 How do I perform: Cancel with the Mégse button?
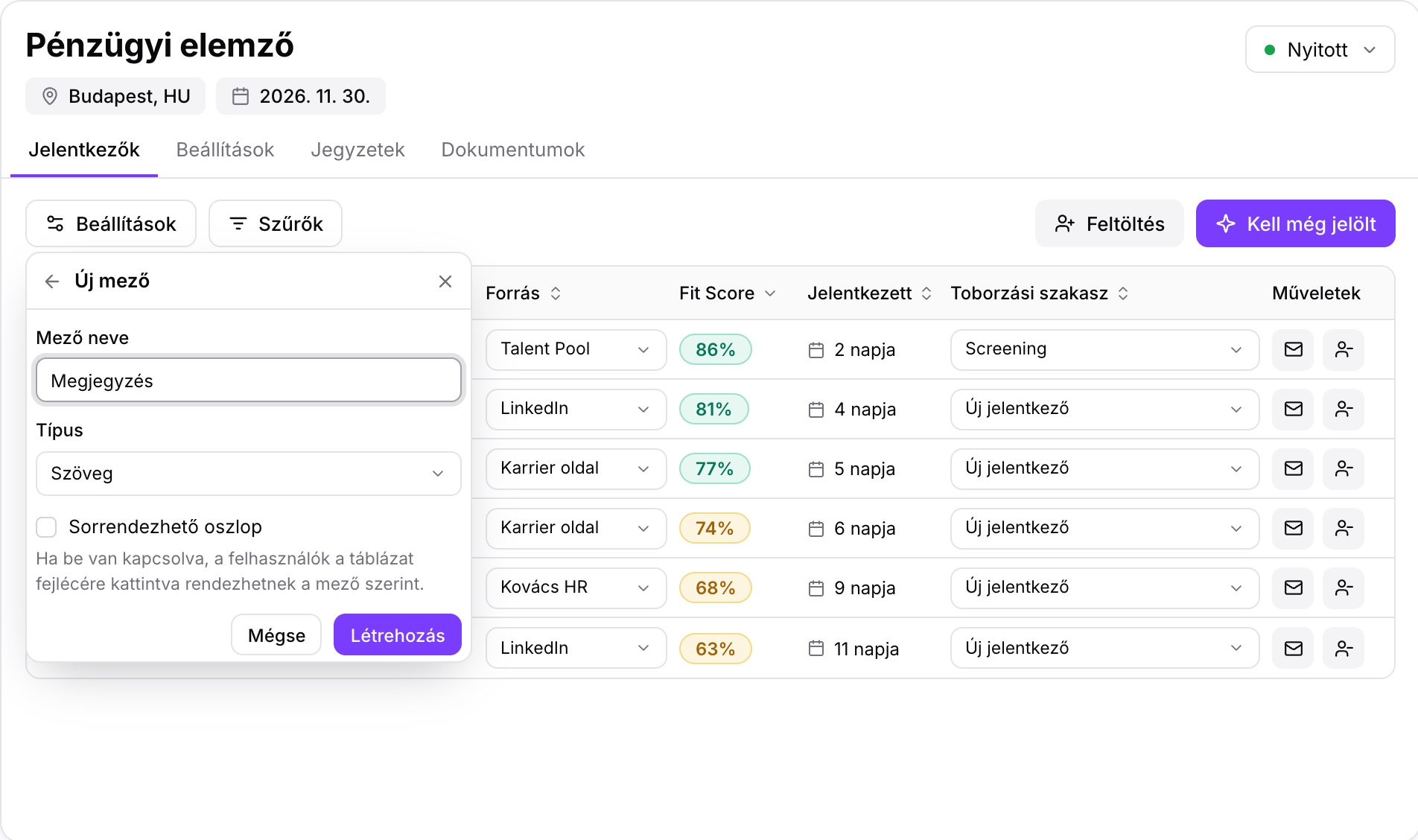tap(276, 634)
